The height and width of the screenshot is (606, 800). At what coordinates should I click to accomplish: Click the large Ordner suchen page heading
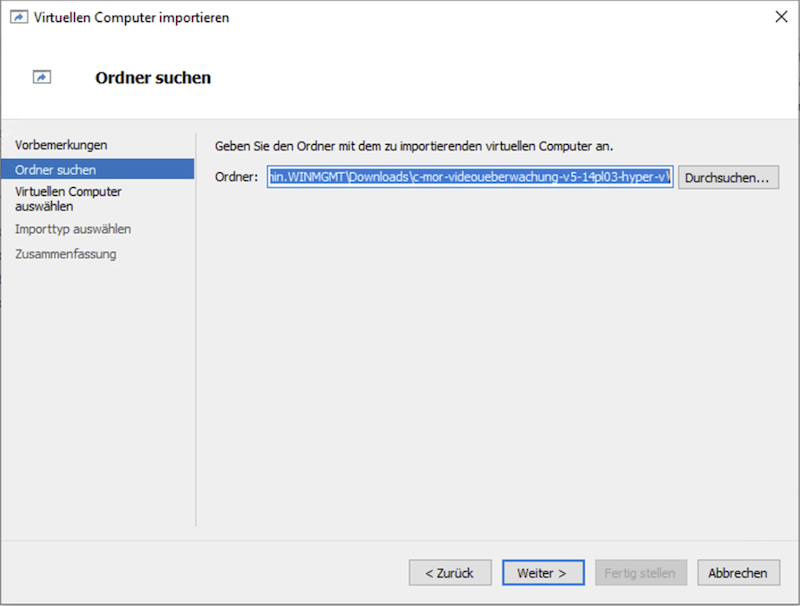coord(153,78)
